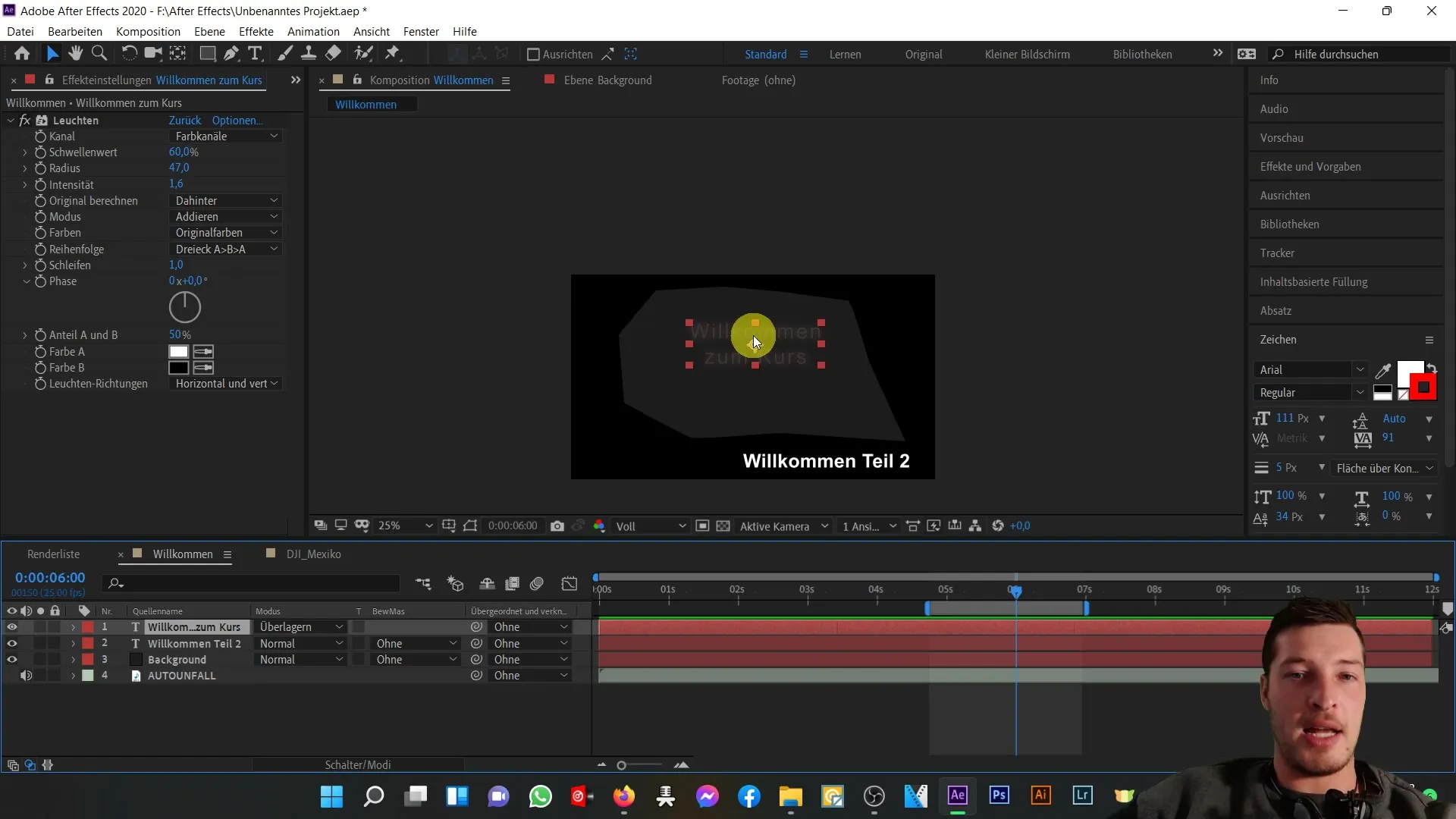1456x819 pixels.
Task: Click the timeline current time input field
Action: (51, 576)
